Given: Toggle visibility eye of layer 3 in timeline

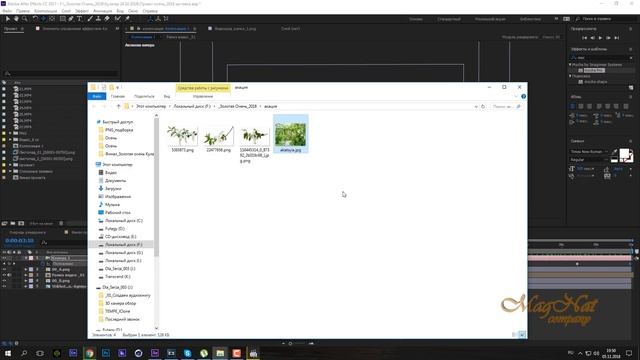Looking at the screenshot, I should pos(4,275).
